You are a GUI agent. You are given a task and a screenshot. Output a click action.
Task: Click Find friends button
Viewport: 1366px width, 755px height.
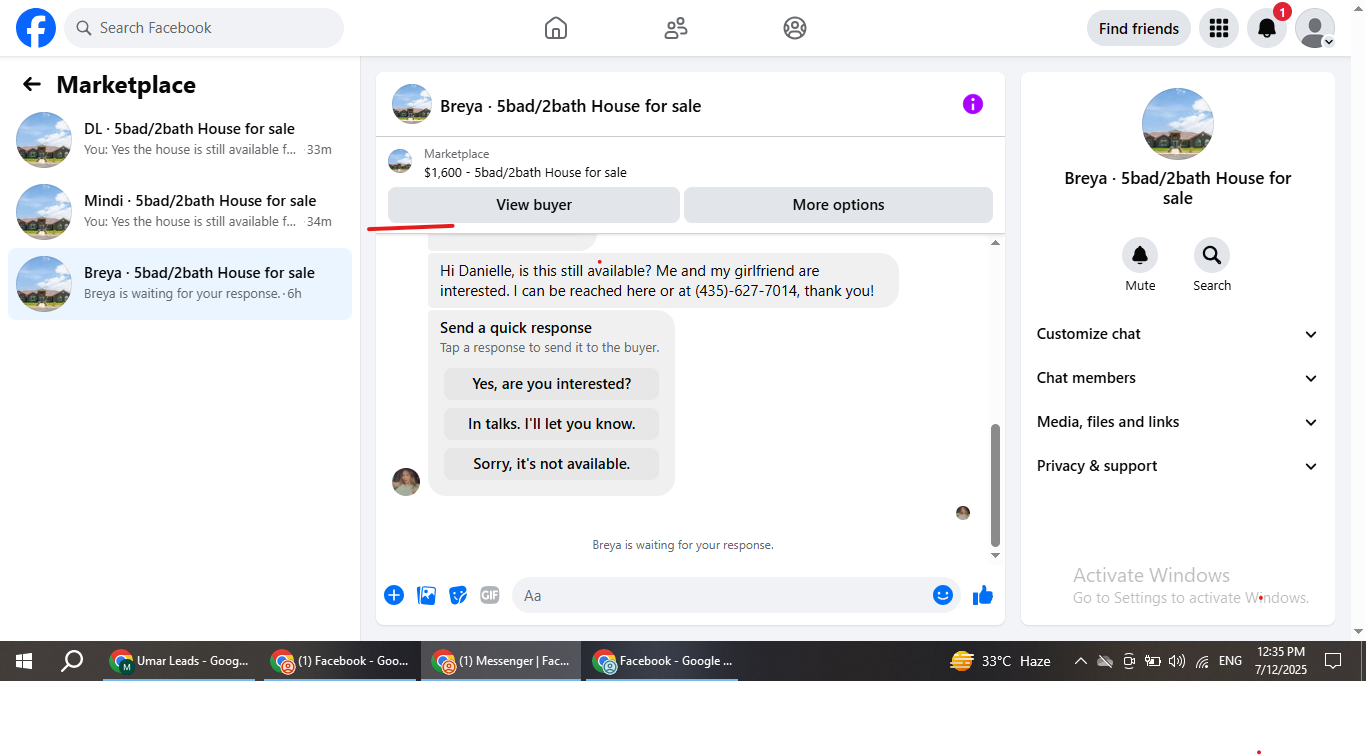pos(1139,28)
